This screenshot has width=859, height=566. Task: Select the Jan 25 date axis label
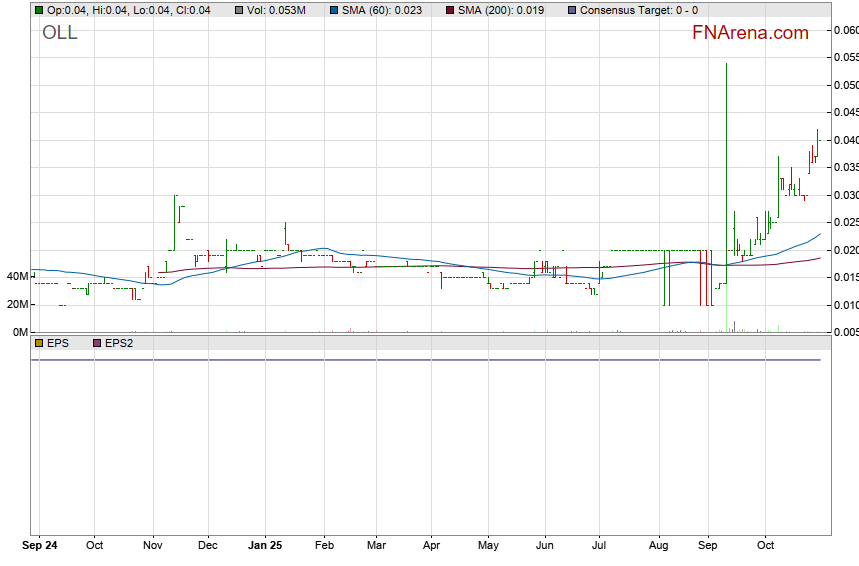(265, 546)
